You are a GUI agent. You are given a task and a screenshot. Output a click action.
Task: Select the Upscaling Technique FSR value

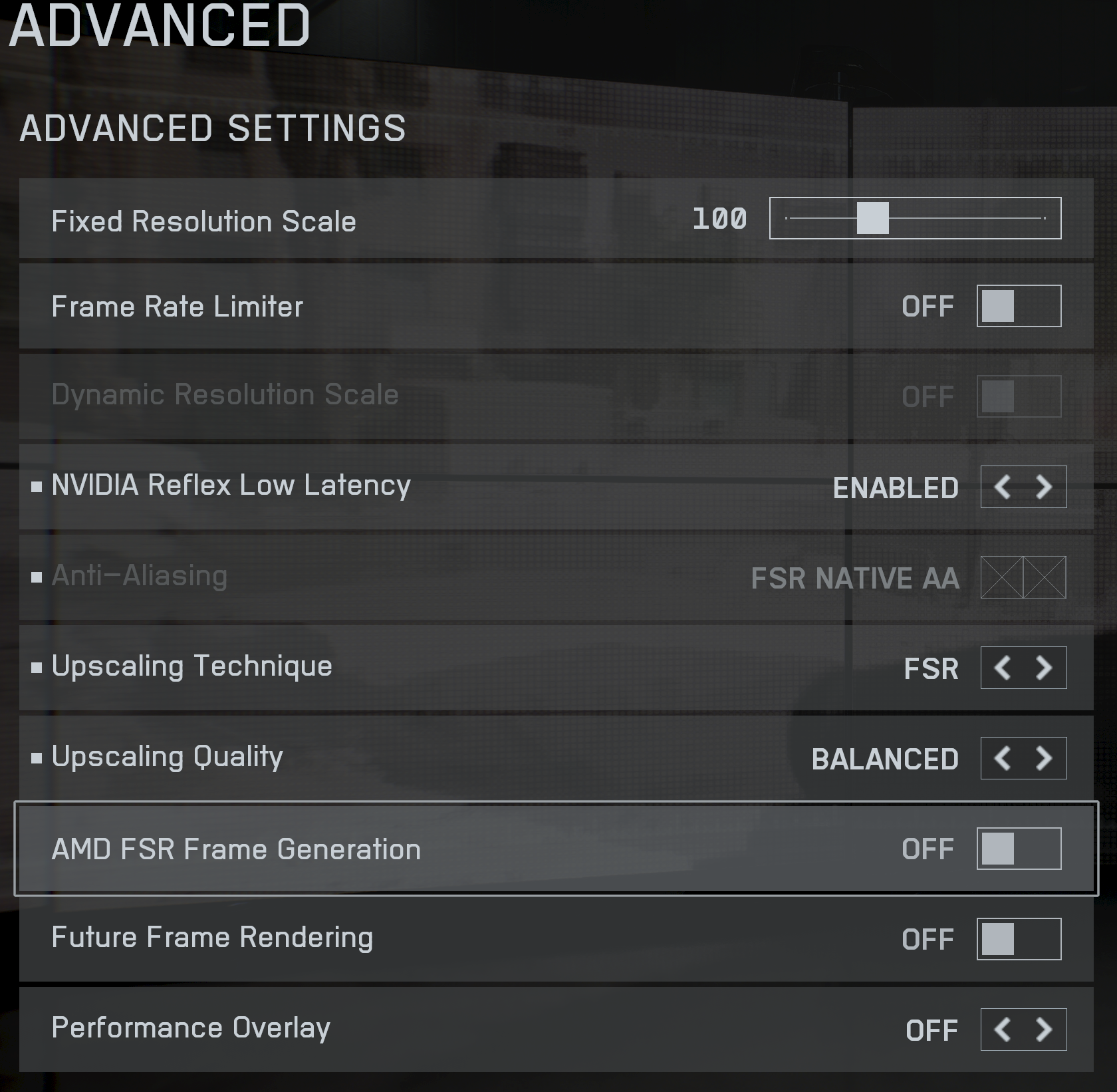[931, 669]
